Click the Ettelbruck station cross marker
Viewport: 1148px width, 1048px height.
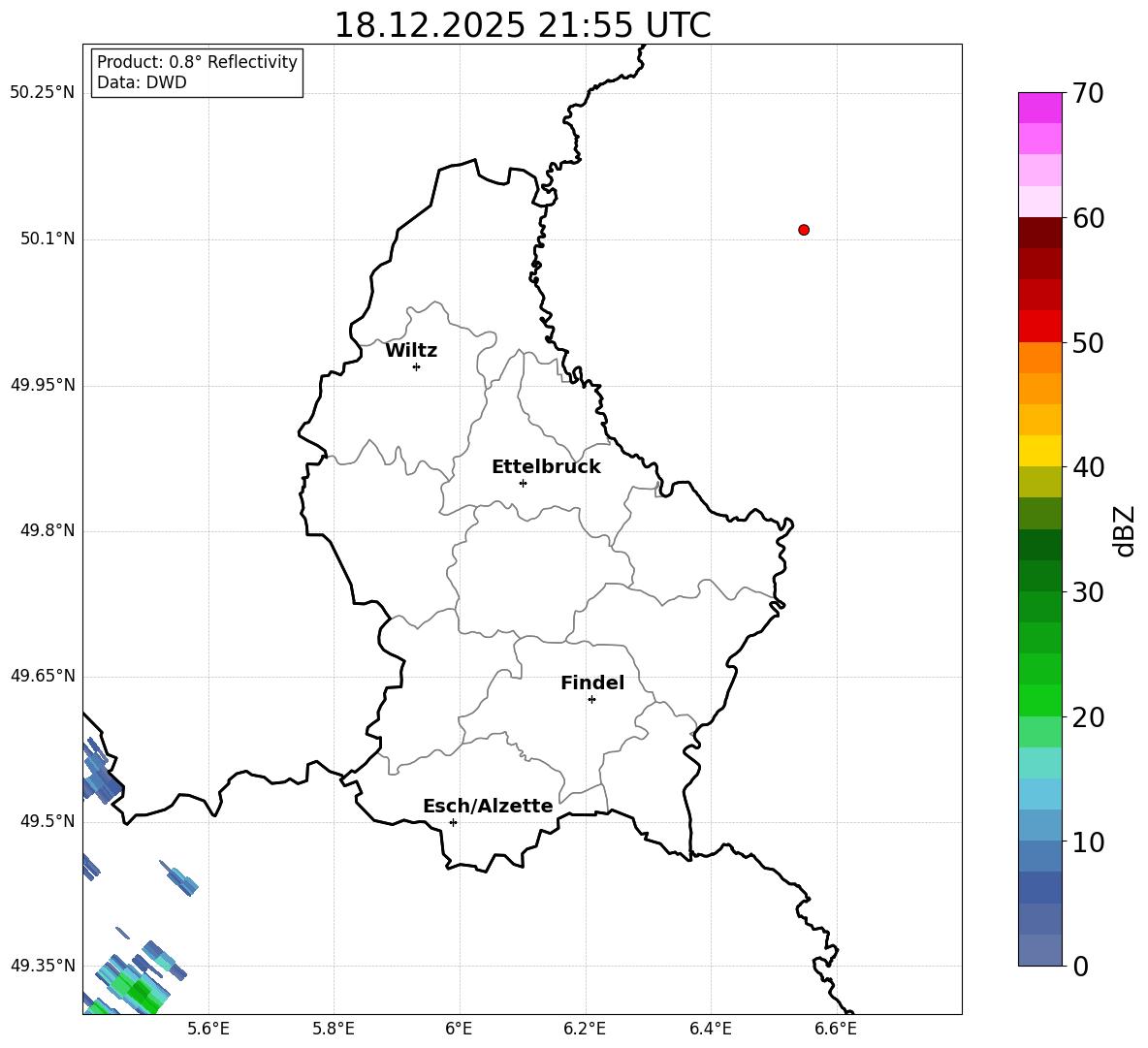click(x=523, y=483)
